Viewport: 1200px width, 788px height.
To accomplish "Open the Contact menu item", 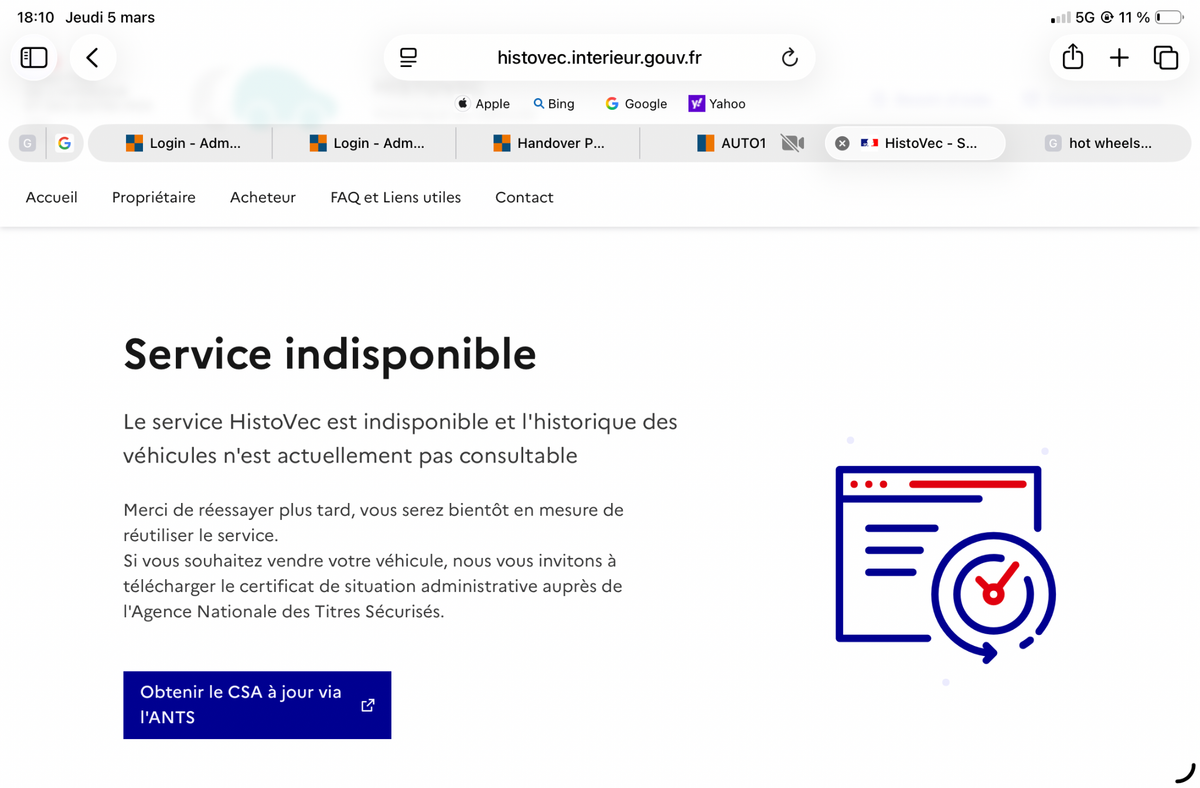I will pyautogui.click(x=524, y=197).
